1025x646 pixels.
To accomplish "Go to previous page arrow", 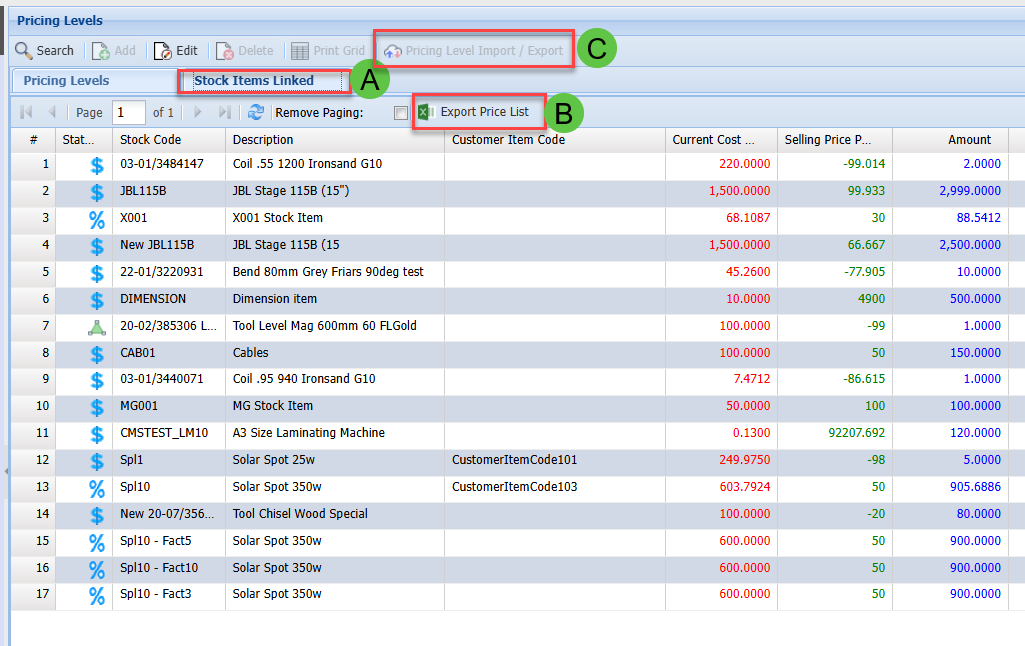I will (x=52, y=113).
